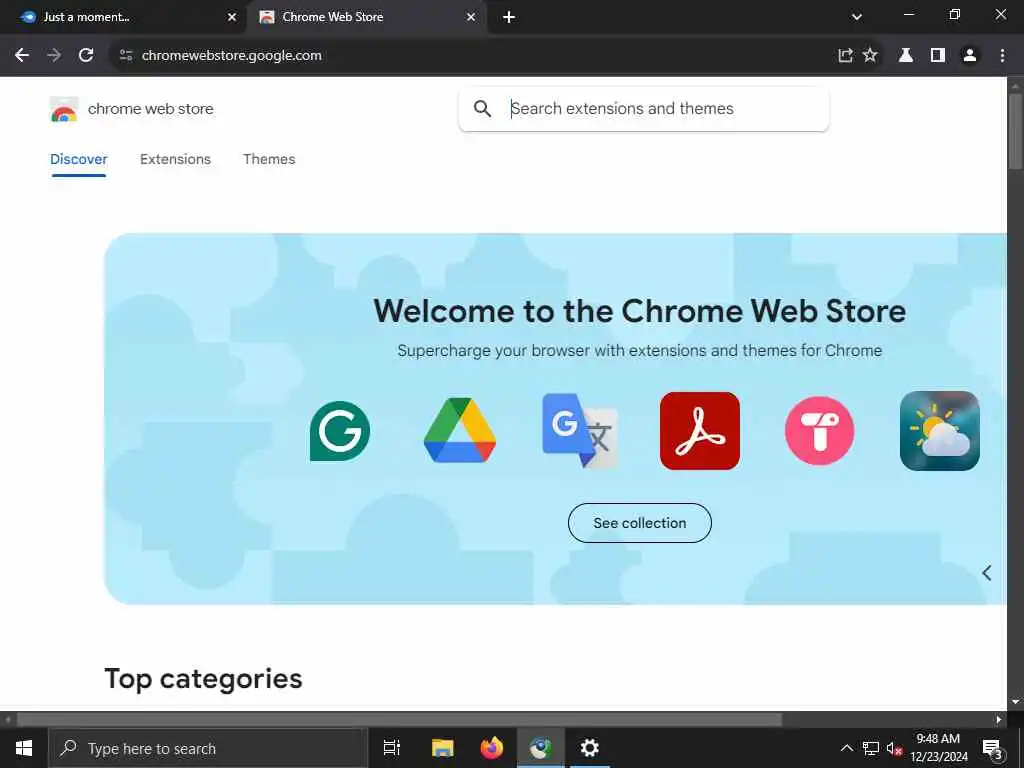Bookmark this tab with star icon
This screenshot has height=768, width=1024.
click(x=870, y=56)
